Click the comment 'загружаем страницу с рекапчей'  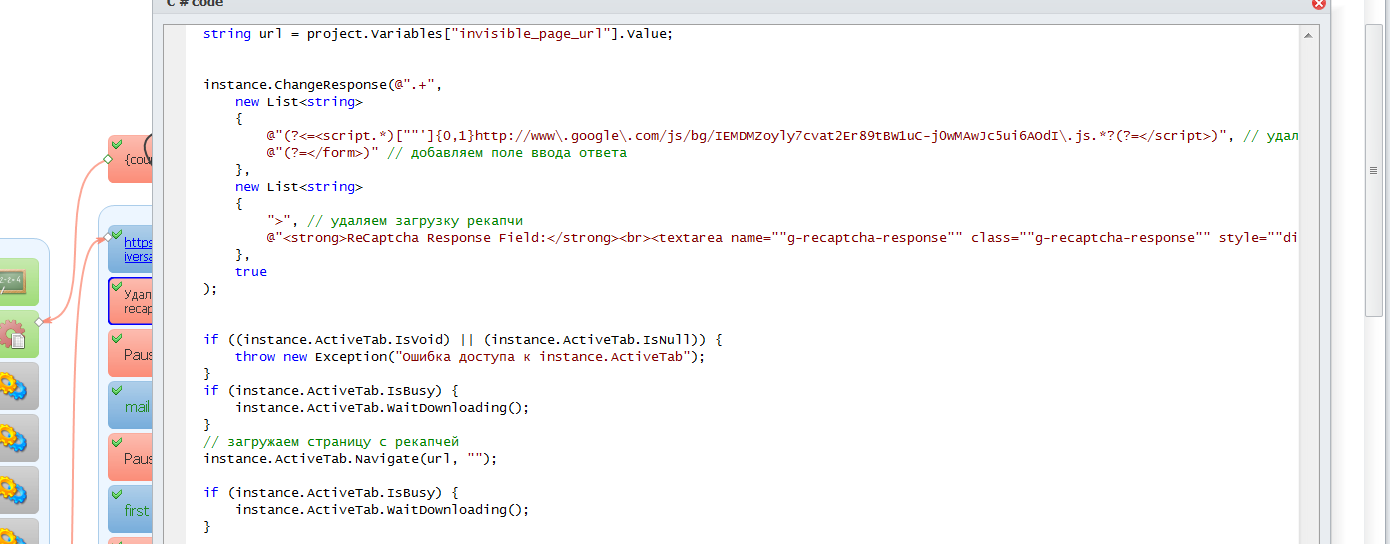pos(331,442)
